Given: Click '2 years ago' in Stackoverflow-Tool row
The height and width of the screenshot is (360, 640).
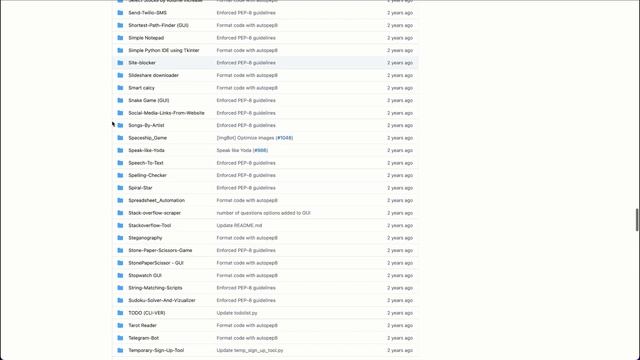Looking at the screenshot, I should [400, 225].
